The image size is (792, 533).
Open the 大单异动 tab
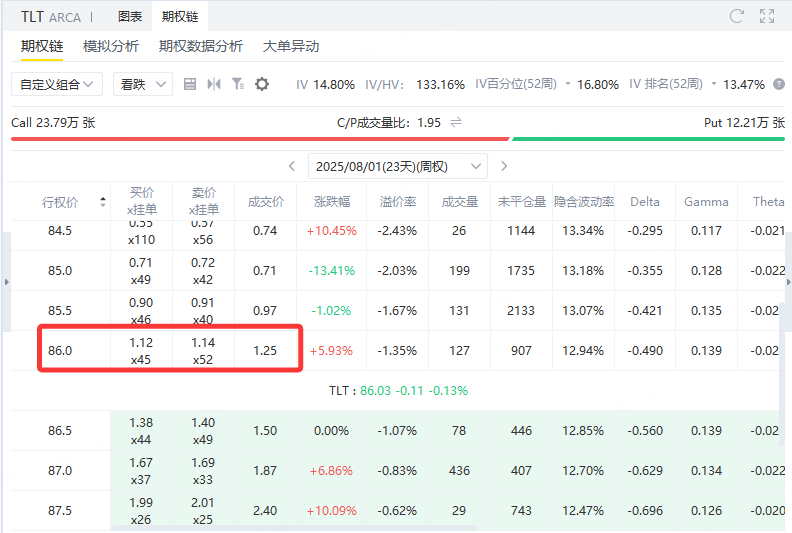(x=291, y=46)
